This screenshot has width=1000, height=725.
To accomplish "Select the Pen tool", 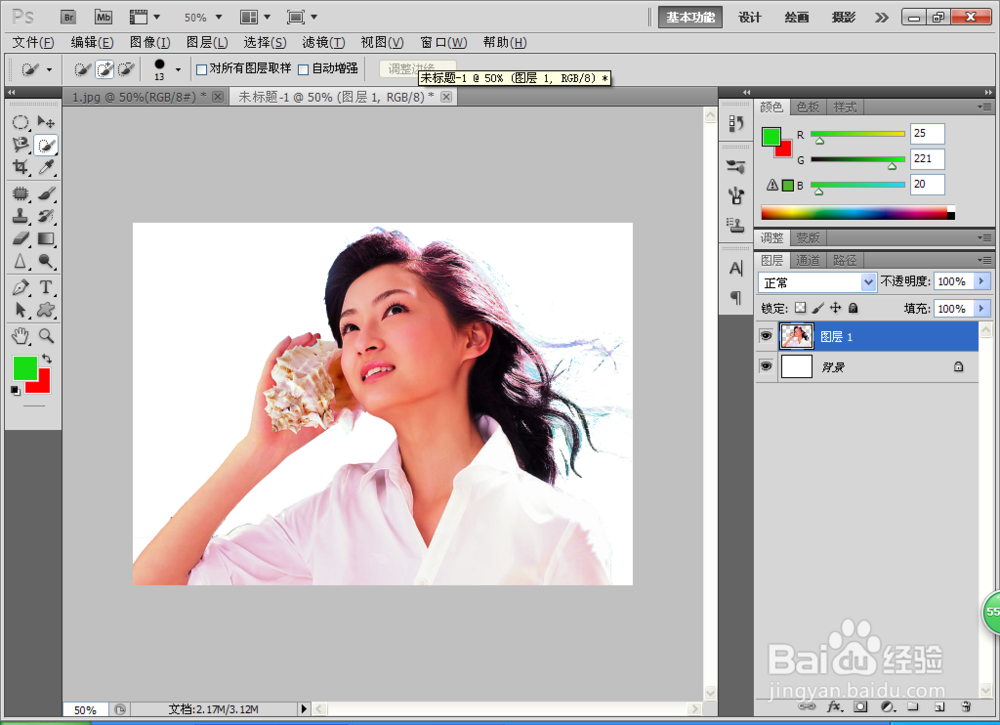I will point(20,287).
